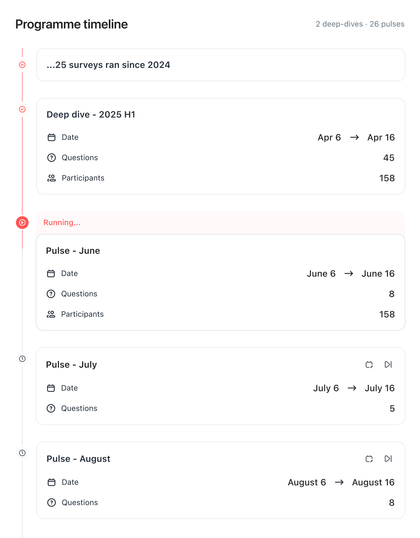
Task: Click the Participants icon in Deep dive card
Action: (x=51, y=178)
